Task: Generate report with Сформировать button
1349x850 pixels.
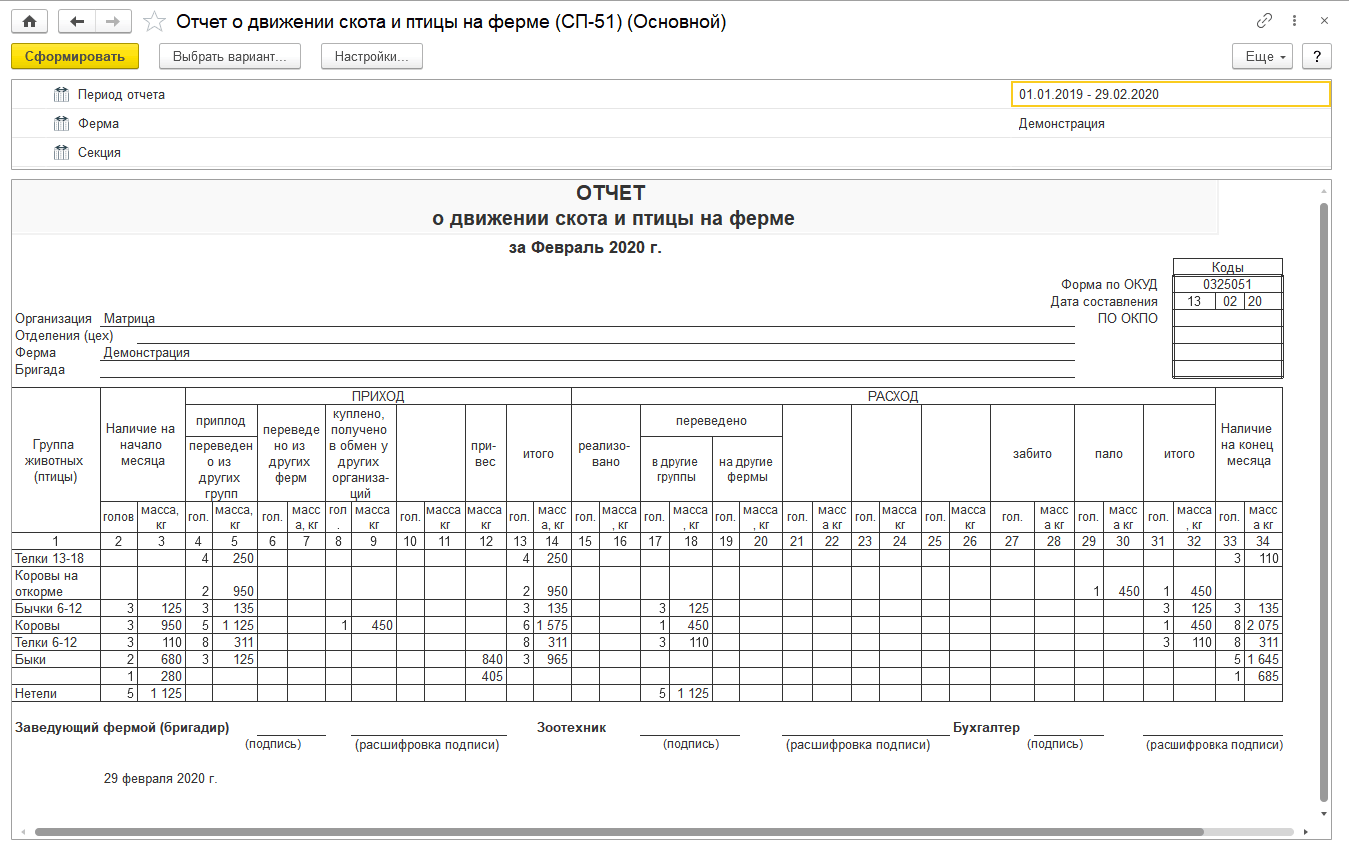Action: (75, 57)
